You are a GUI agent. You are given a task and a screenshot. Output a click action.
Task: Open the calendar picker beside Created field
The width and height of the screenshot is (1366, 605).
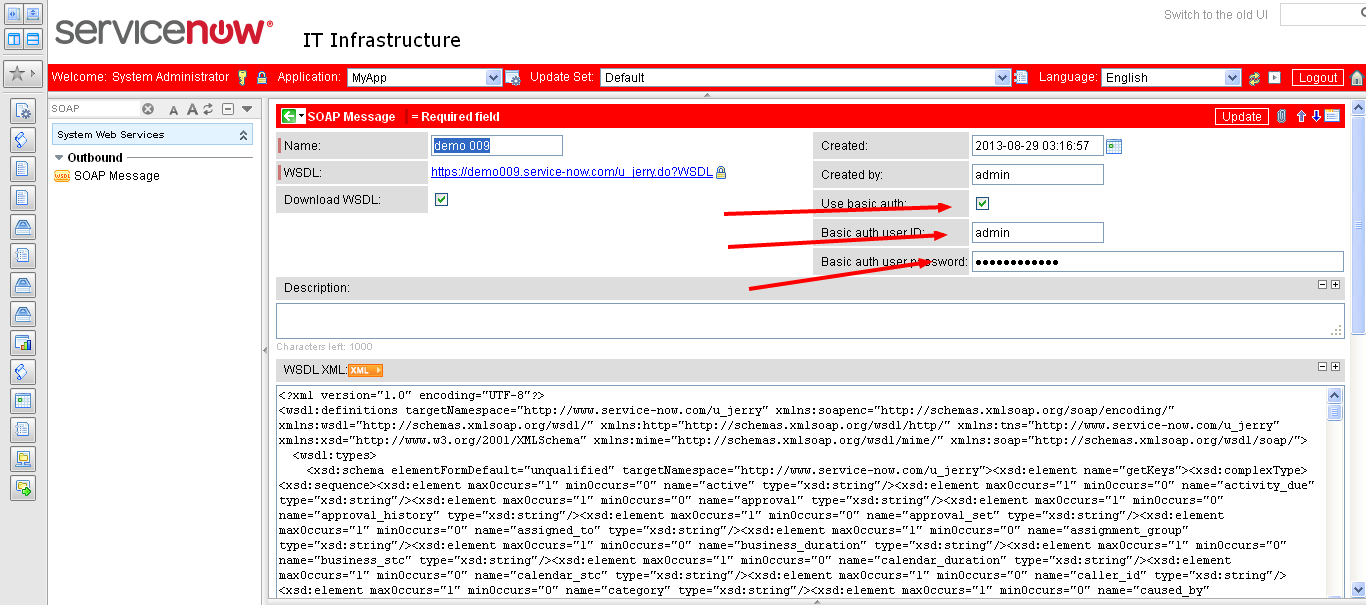[x=1114, y=146]
